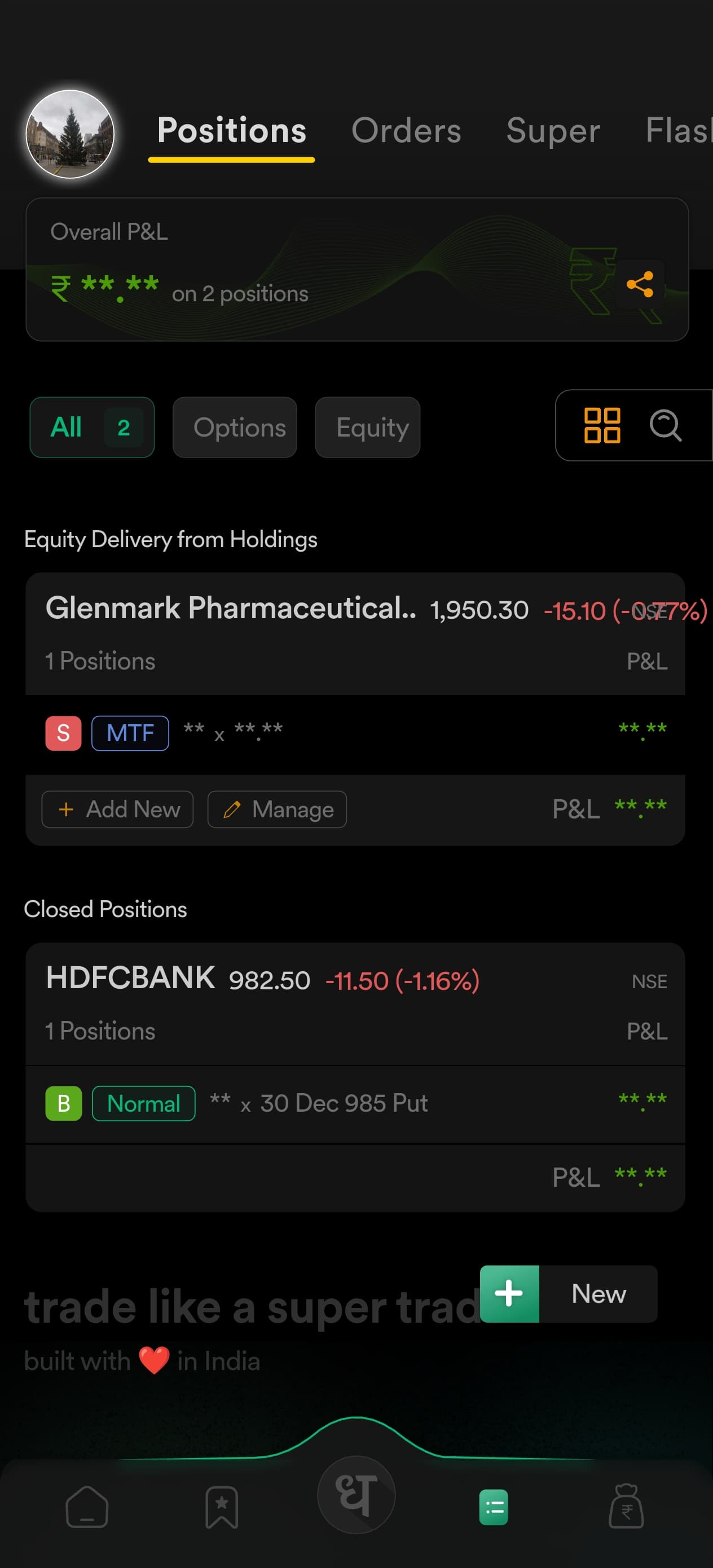Open the profile picture thumbnail
The width and height of the screenshot is (713, 1568).
pos(70,134)
